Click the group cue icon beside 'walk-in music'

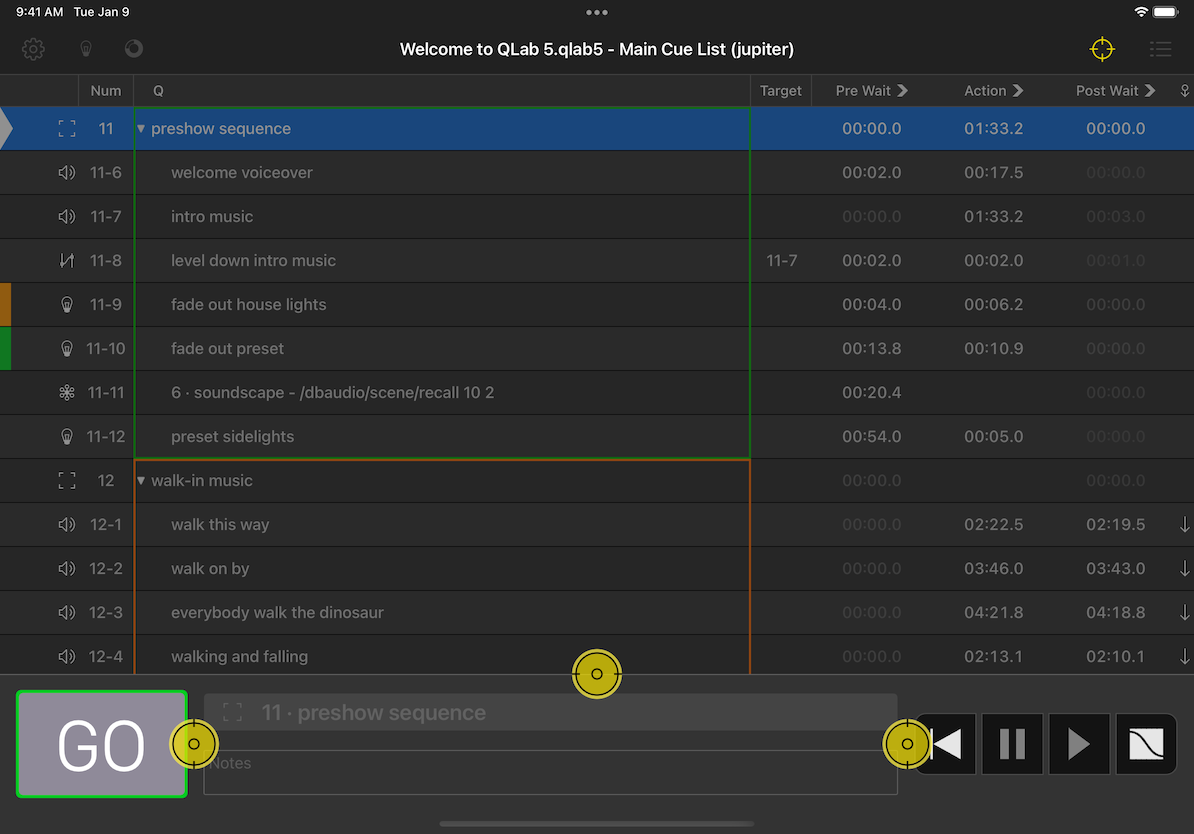point(66,480)
